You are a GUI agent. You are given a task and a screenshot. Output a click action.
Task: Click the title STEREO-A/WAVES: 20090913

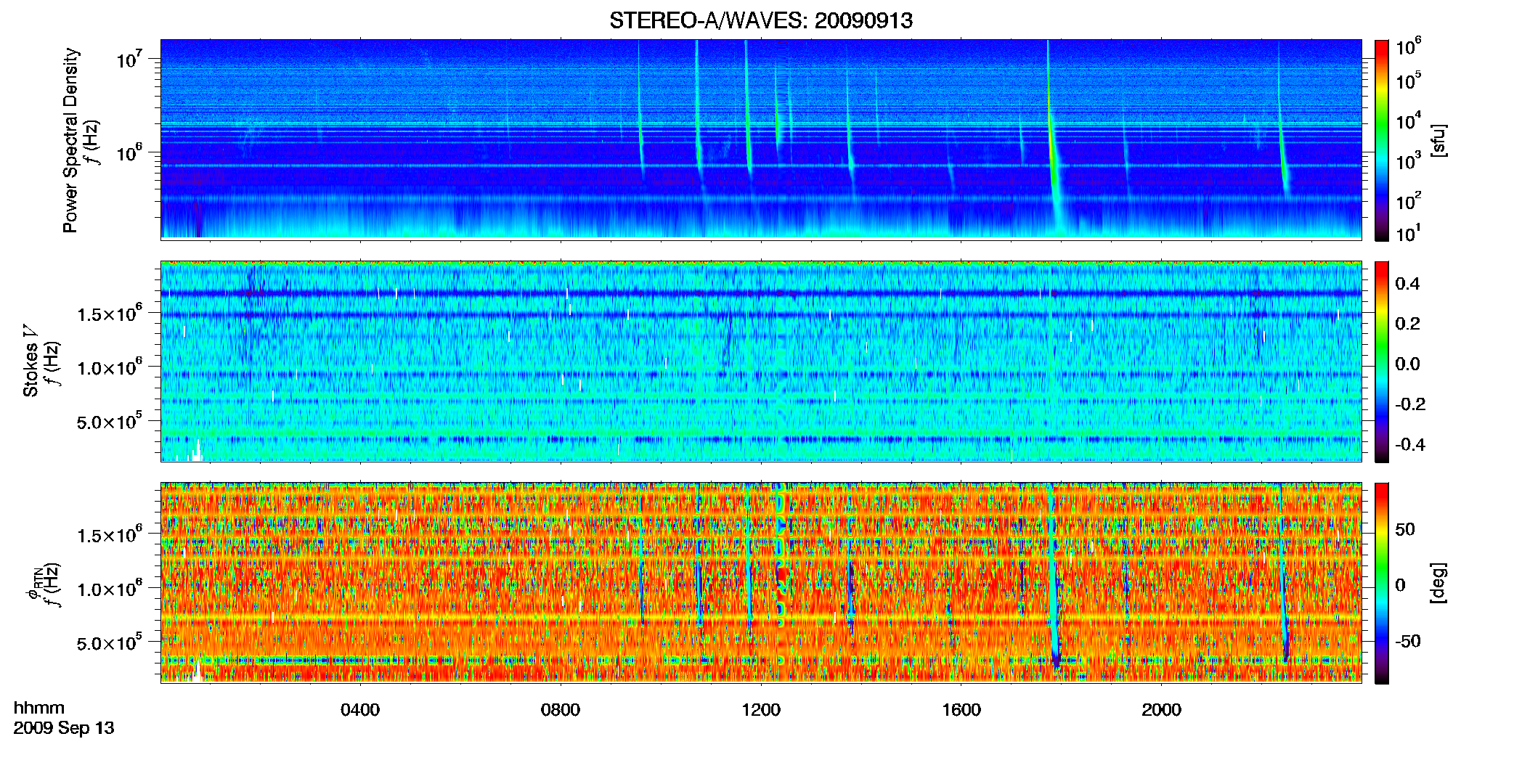click(760, 20)
